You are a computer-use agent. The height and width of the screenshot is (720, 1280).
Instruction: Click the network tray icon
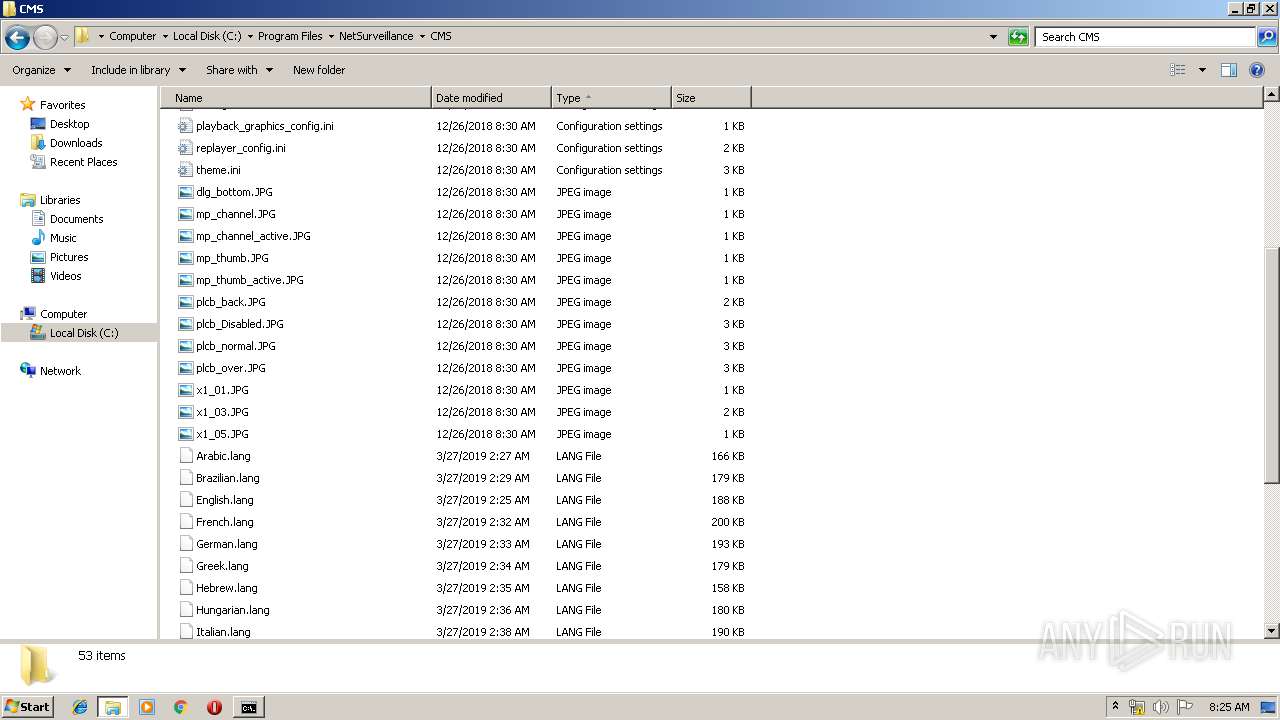coord(1137,707)
